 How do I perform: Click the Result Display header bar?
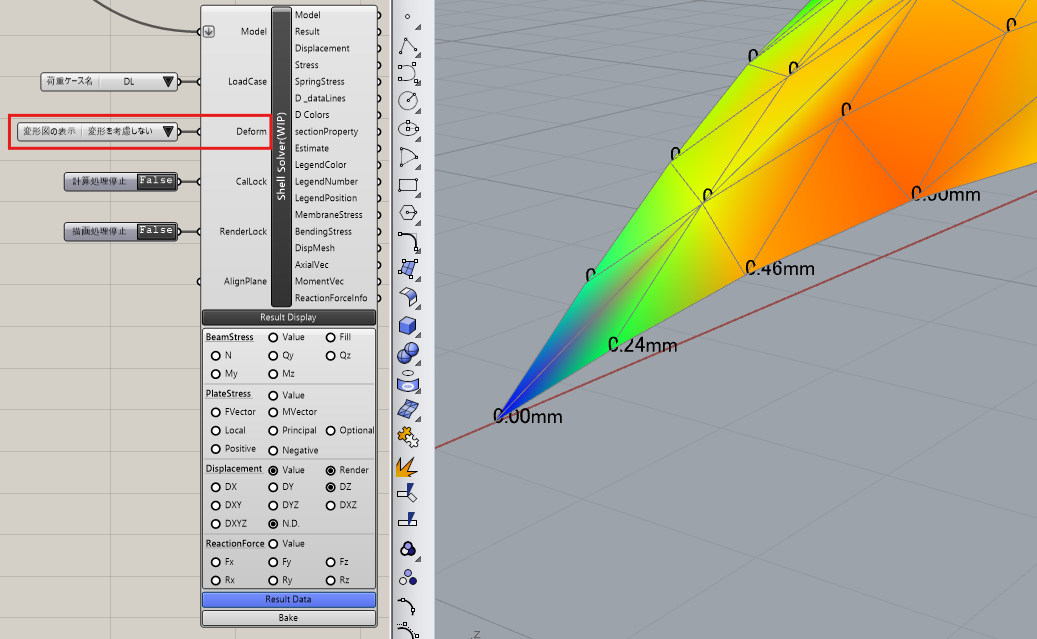tap(288, 317)
